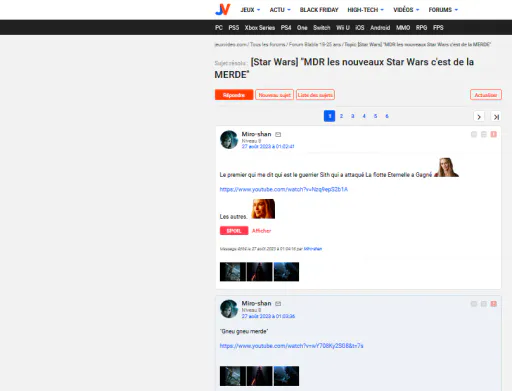This screenshot has height=391, width=512.
Task: Click first post date 27 août 01:02:41
Action: 268,147
